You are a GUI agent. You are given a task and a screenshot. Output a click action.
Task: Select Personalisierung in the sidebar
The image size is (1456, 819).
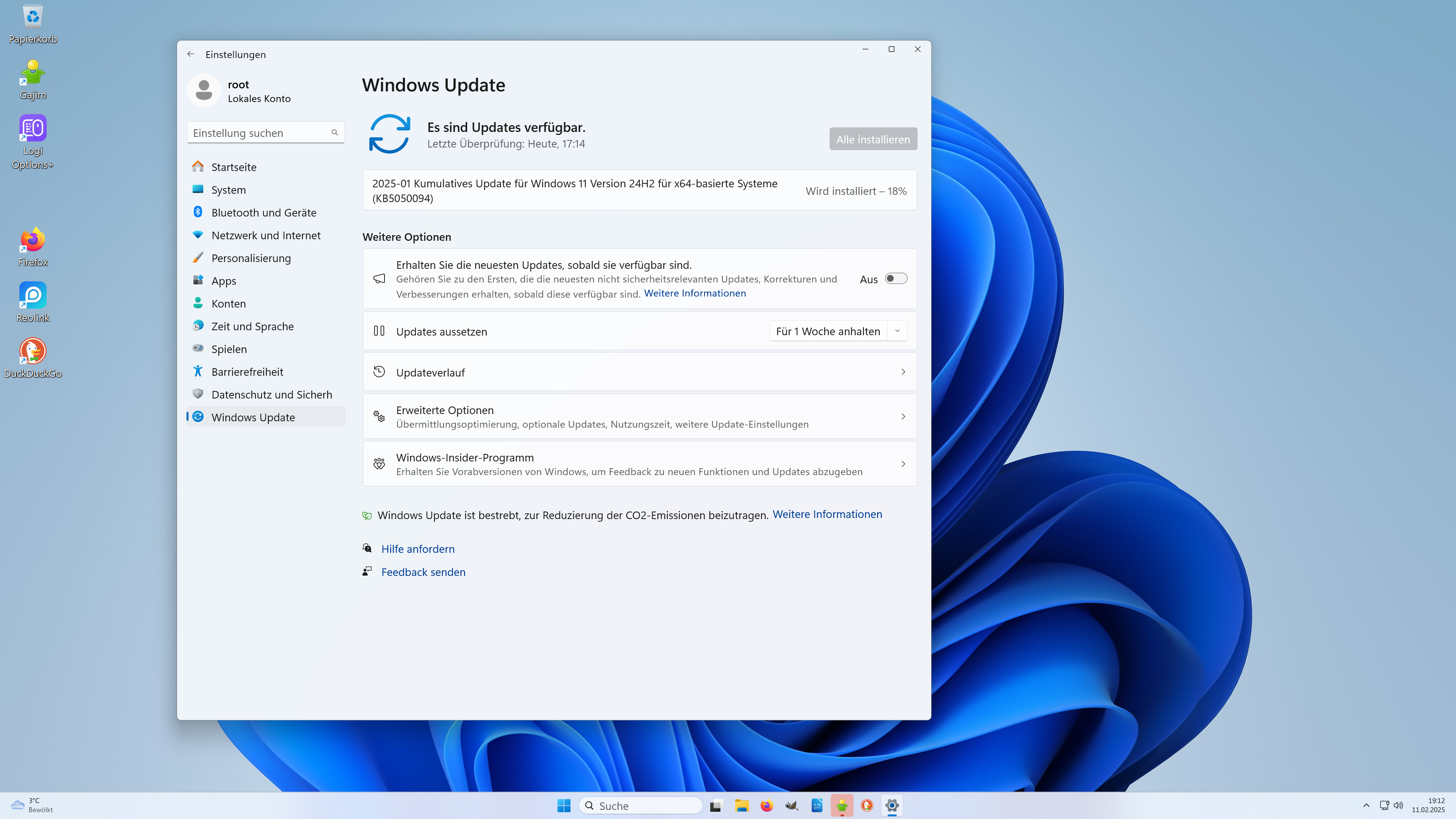pyautogui.click(x=251, y=258)
